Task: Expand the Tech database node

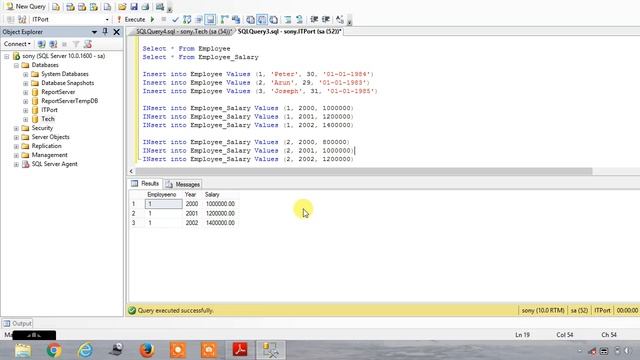Action: 26,119
